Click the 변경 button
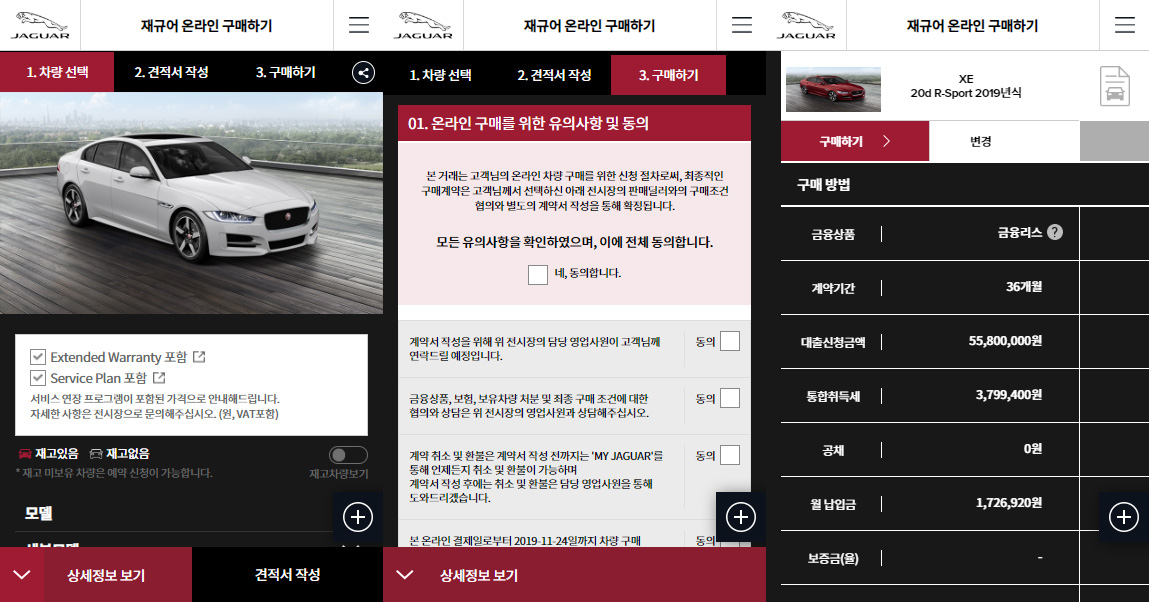The height and width of the screenshot is (602, 1149). point(980,141)
